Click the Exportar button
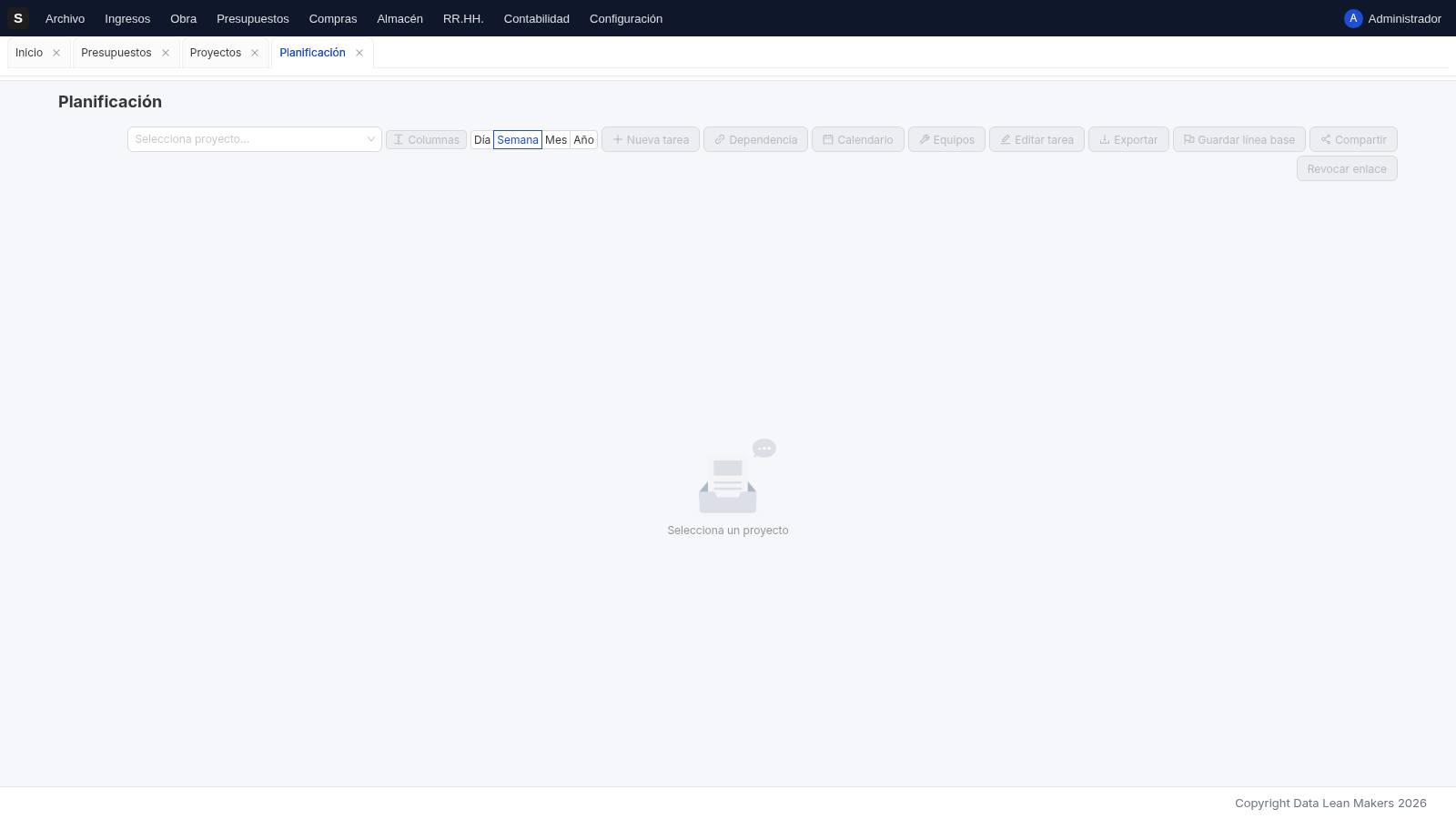1456x819 pixels. pyautogui.click(x=1128, y=139)
